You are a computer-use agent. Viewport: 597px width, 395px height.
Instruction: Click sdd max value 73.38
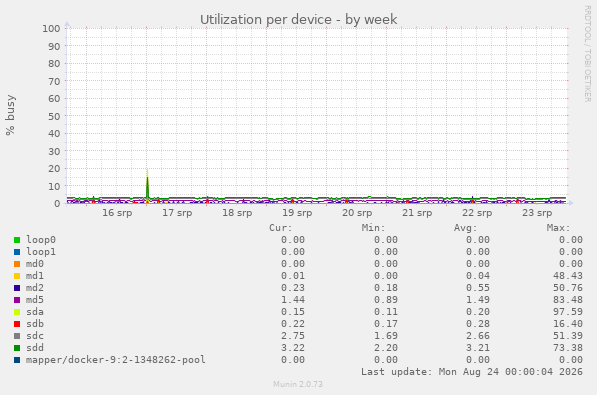point(568,348)
